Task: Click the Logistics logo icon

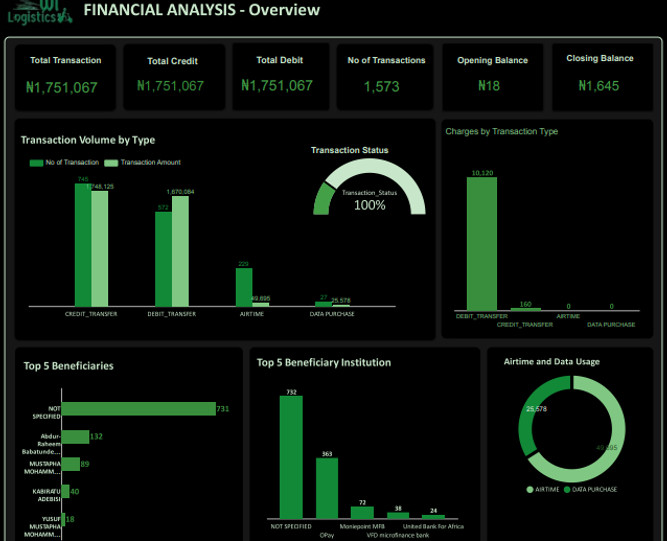Action: coord(40,12)
